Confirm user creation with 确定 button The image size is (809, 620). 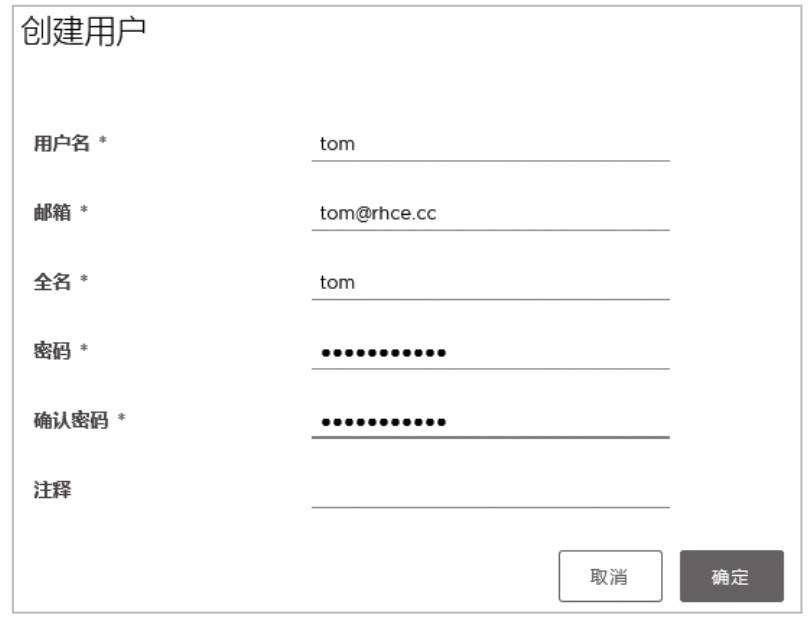[731, 576]
